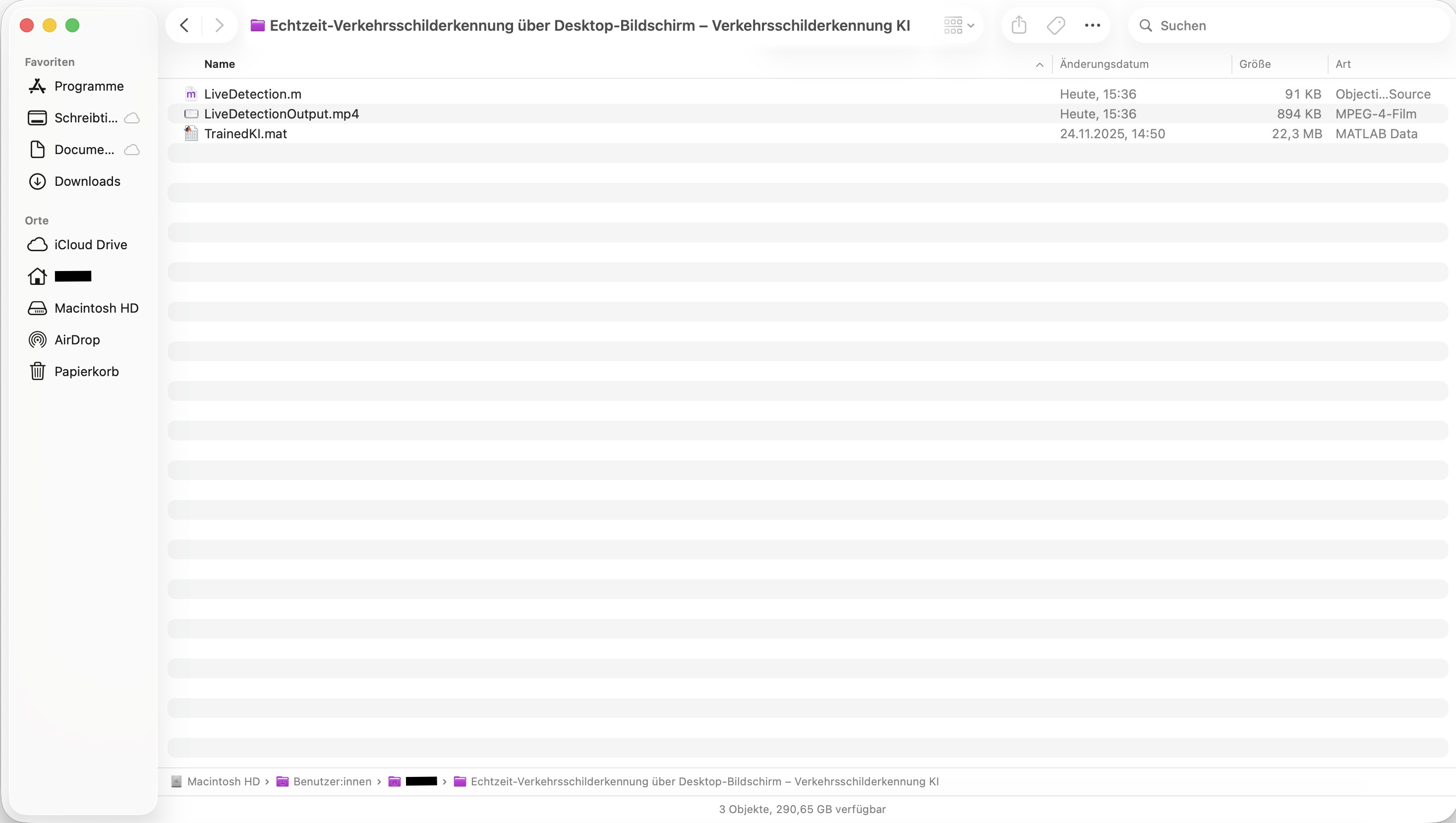Open Papierkorb trash in sidebar

tap(86, 372)
